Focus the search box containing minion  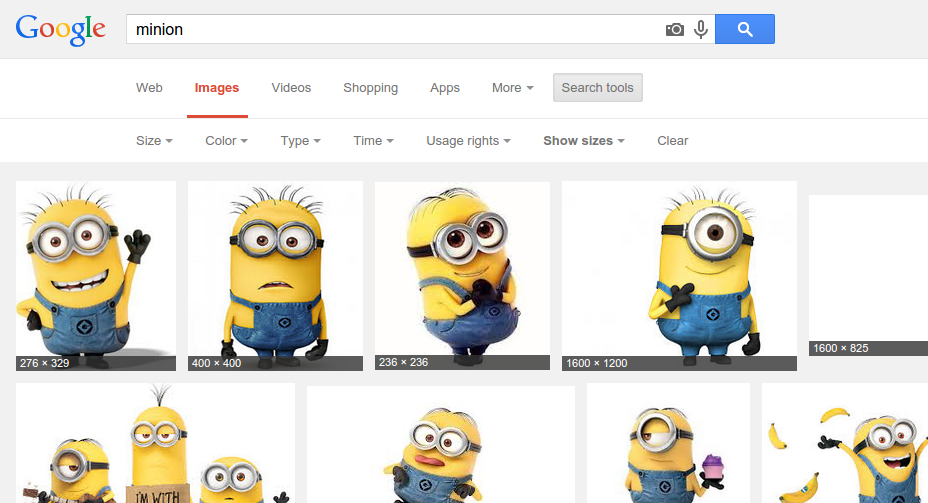pyautogui.click(x=420, y=29)
